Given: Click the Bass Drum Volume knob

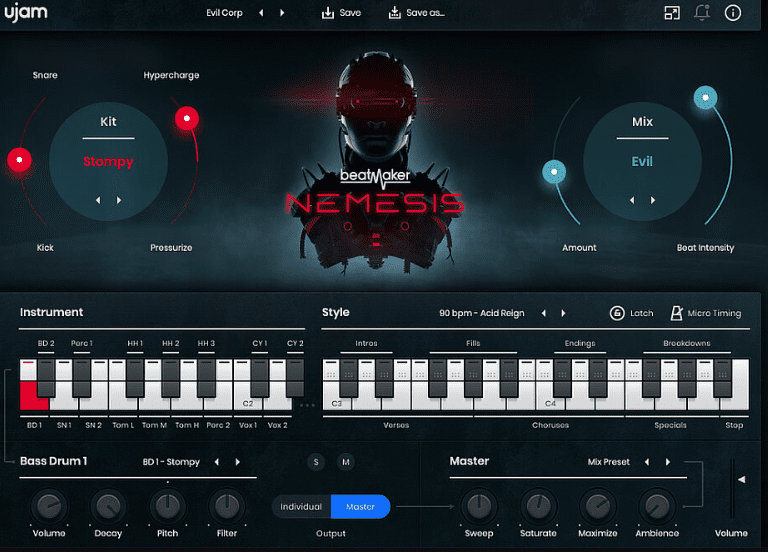Looking at the screenshot, I should [49, 506].
